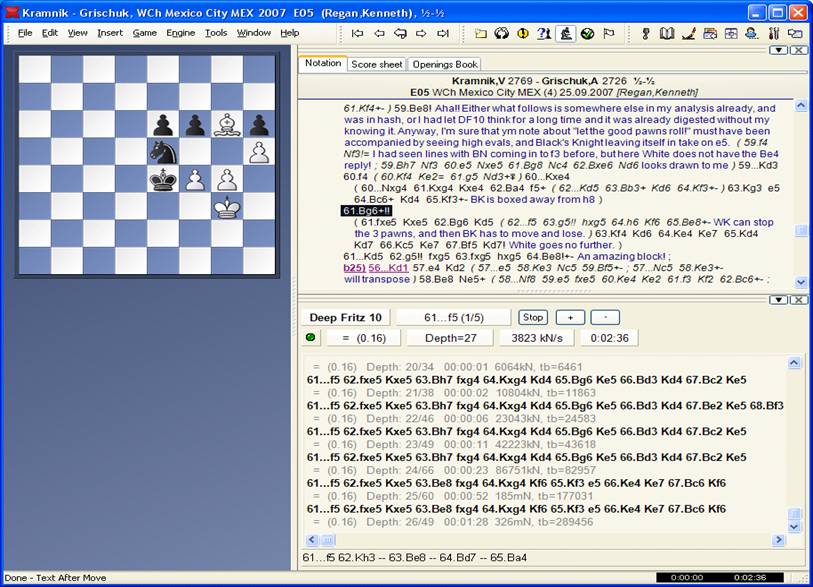The image size is (813, 587).
Task: Jump to the start of the game
Action: [357, 33]
